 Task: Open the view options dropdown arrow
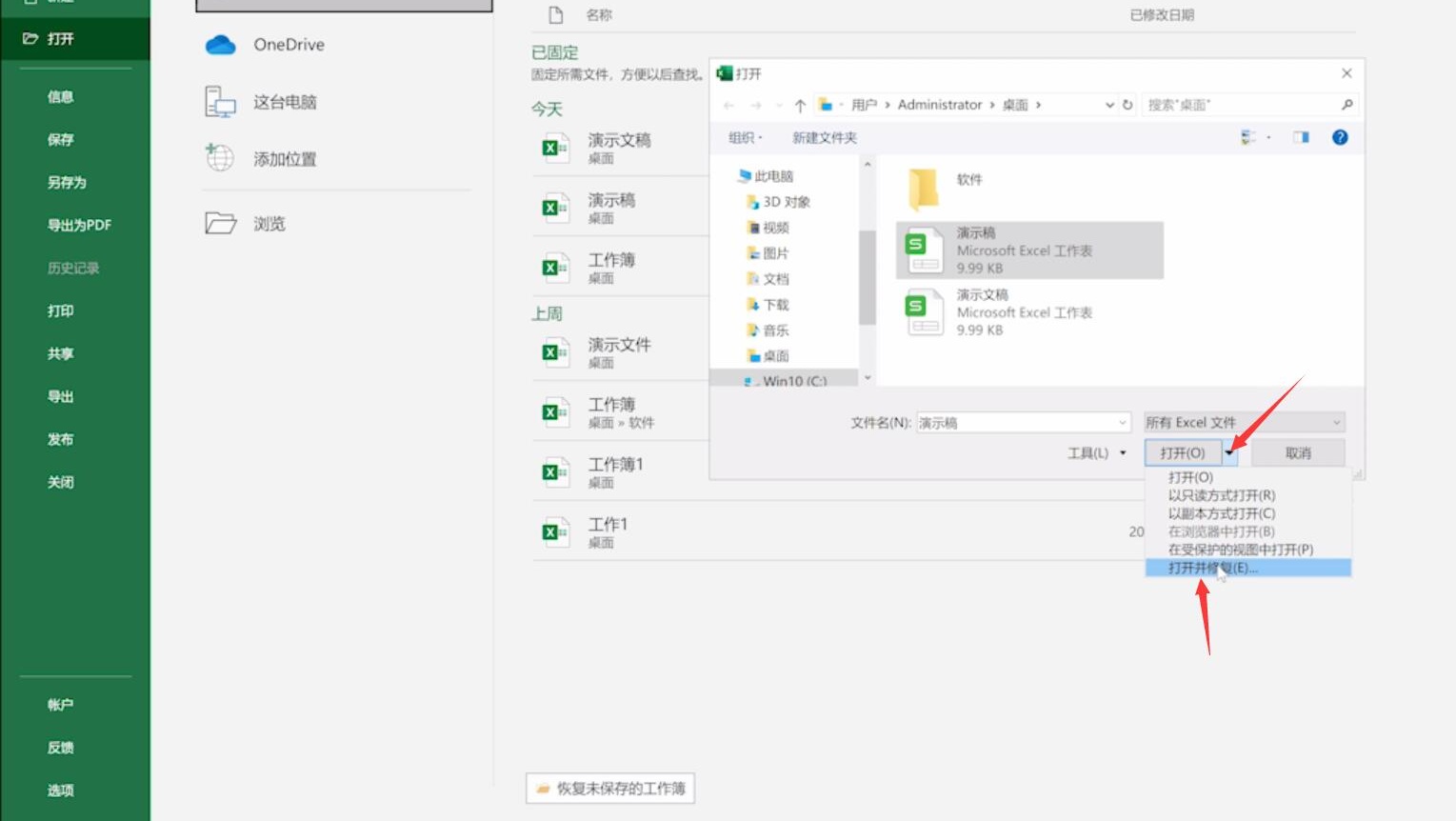click(x=1268, y=138)
